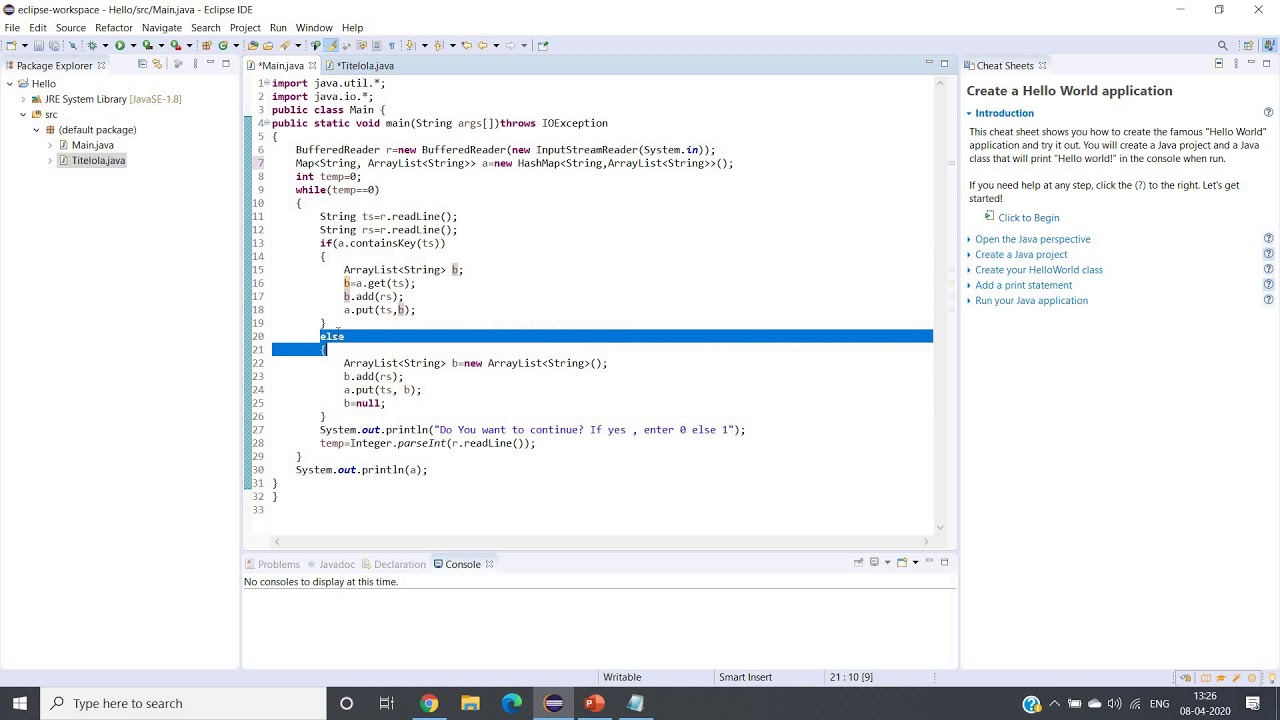1280x720 pixels.
Task: Open the 'Create a Java project' step
Action: pyautogui.click(x=1021, y=254)
